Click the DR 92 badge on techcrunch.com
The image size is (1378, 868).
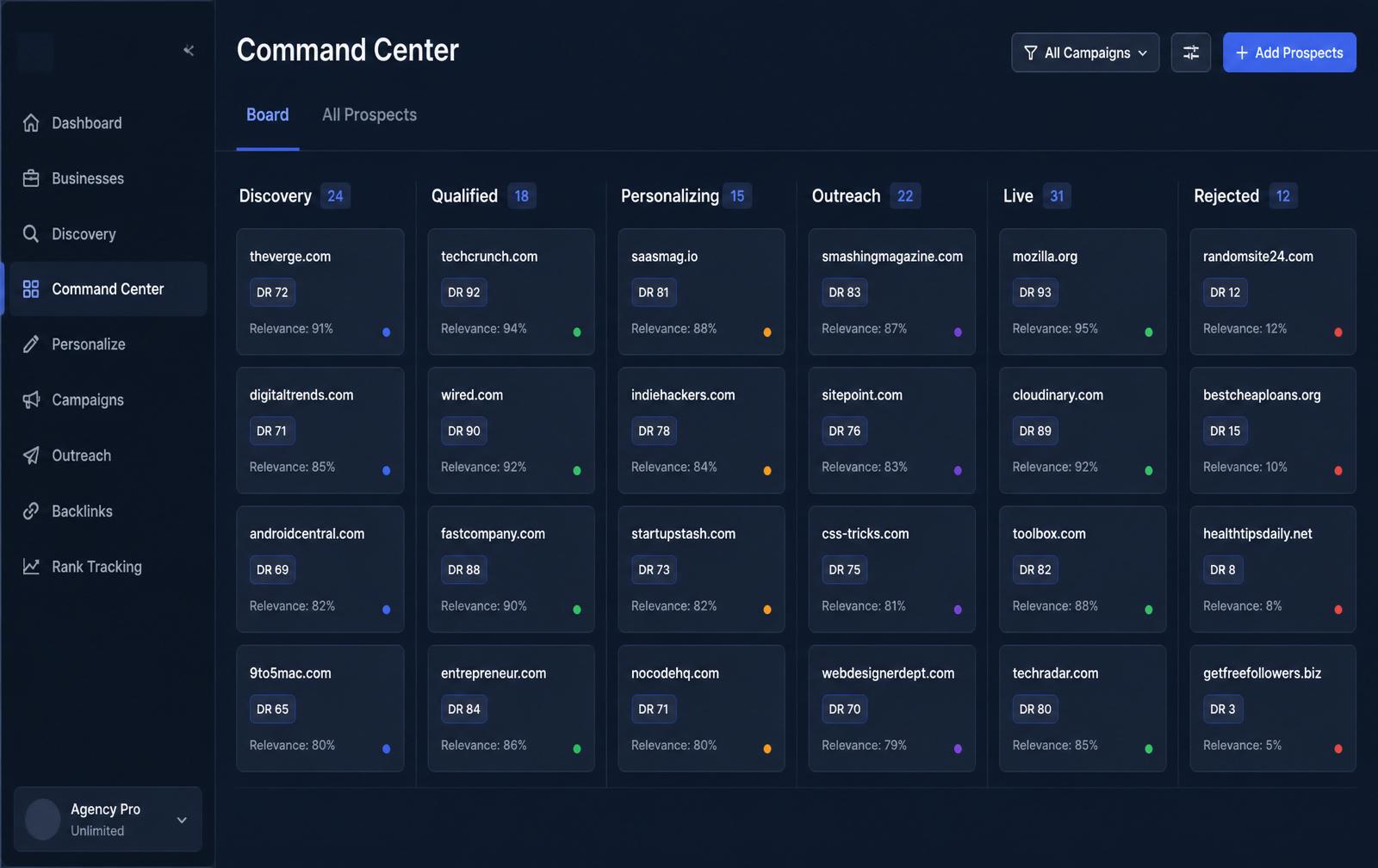point(464,293)
